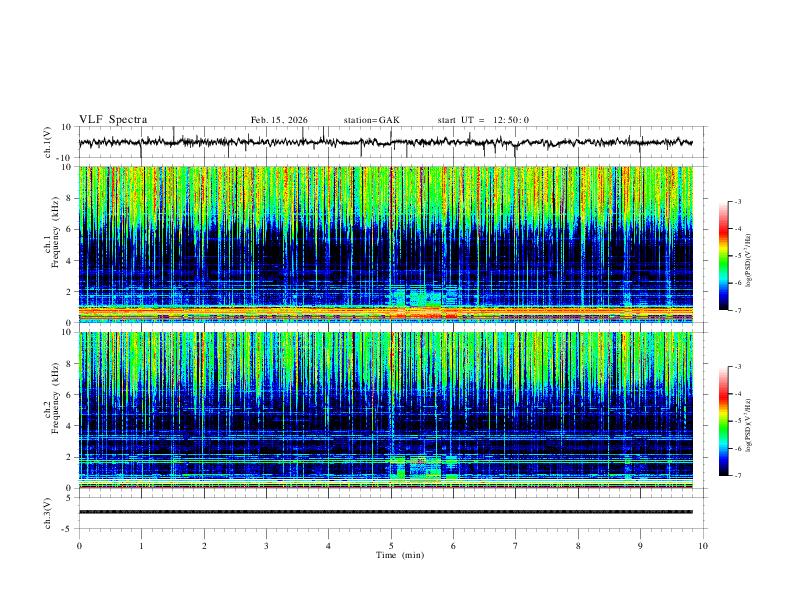Image resolution: width=792 pixels, height=612 pixels.
Task: Click the ch.1 voltage waveform trace
Action: (385, 142)
